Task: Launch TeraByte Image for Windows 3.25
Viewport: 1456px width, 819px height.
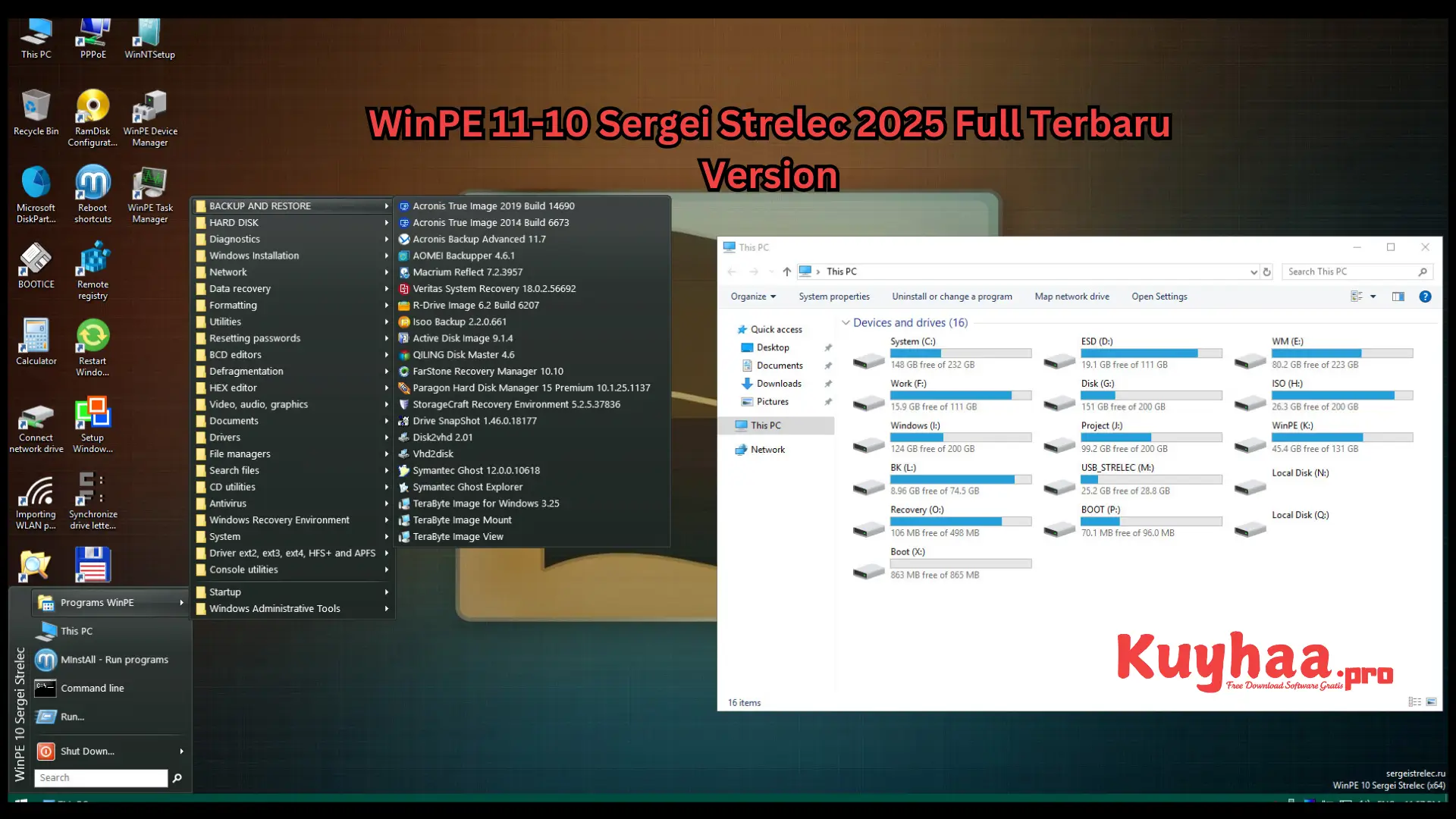Action: [x=486, y=502]
